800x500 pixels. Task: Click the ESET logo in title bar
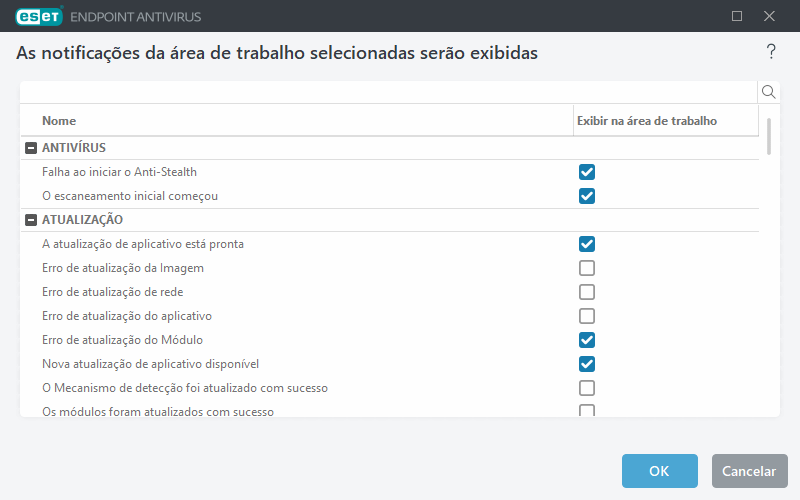(39, 16)
